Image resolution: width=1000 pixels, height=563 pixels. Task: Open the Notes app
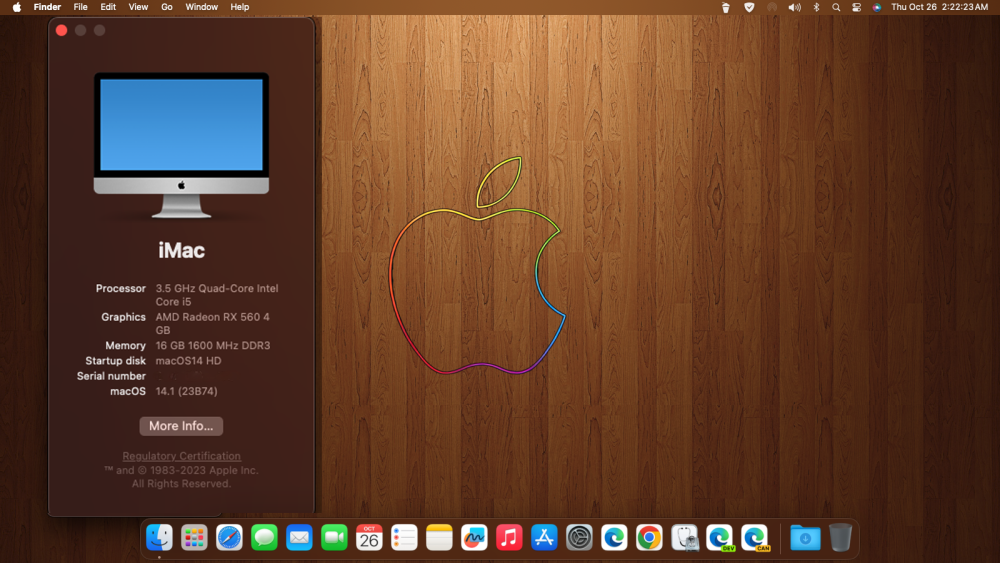pos(439,537)
